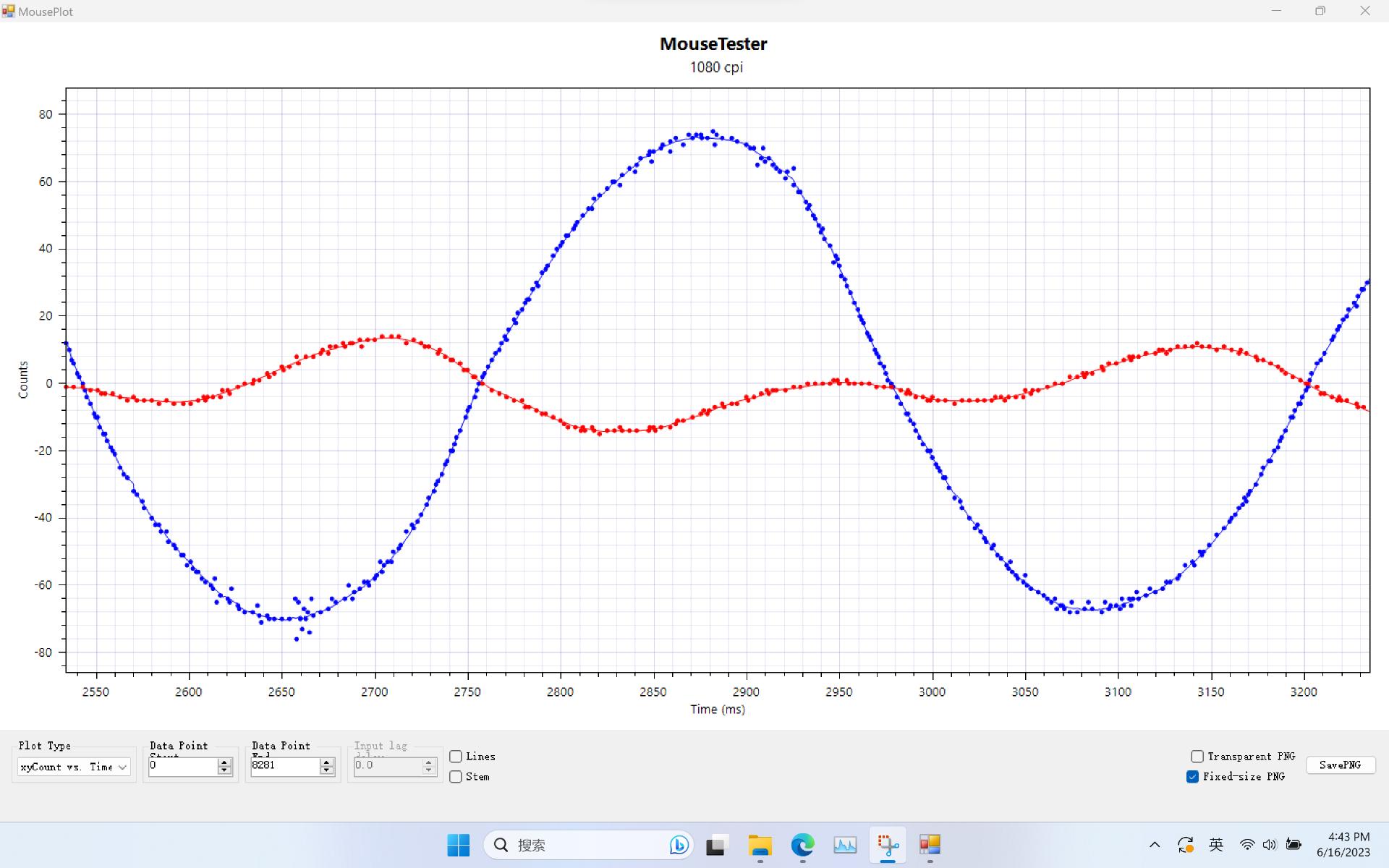Open File Explorer from the taskbar
This screenshot has height=868, width=1389.
[x=760, y=845]
